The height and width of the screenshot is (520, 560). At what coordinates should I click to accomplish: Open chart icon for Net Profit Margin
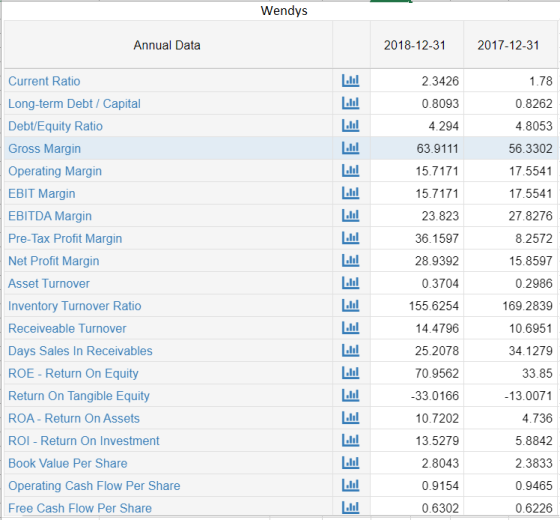(x=350, y=261)
